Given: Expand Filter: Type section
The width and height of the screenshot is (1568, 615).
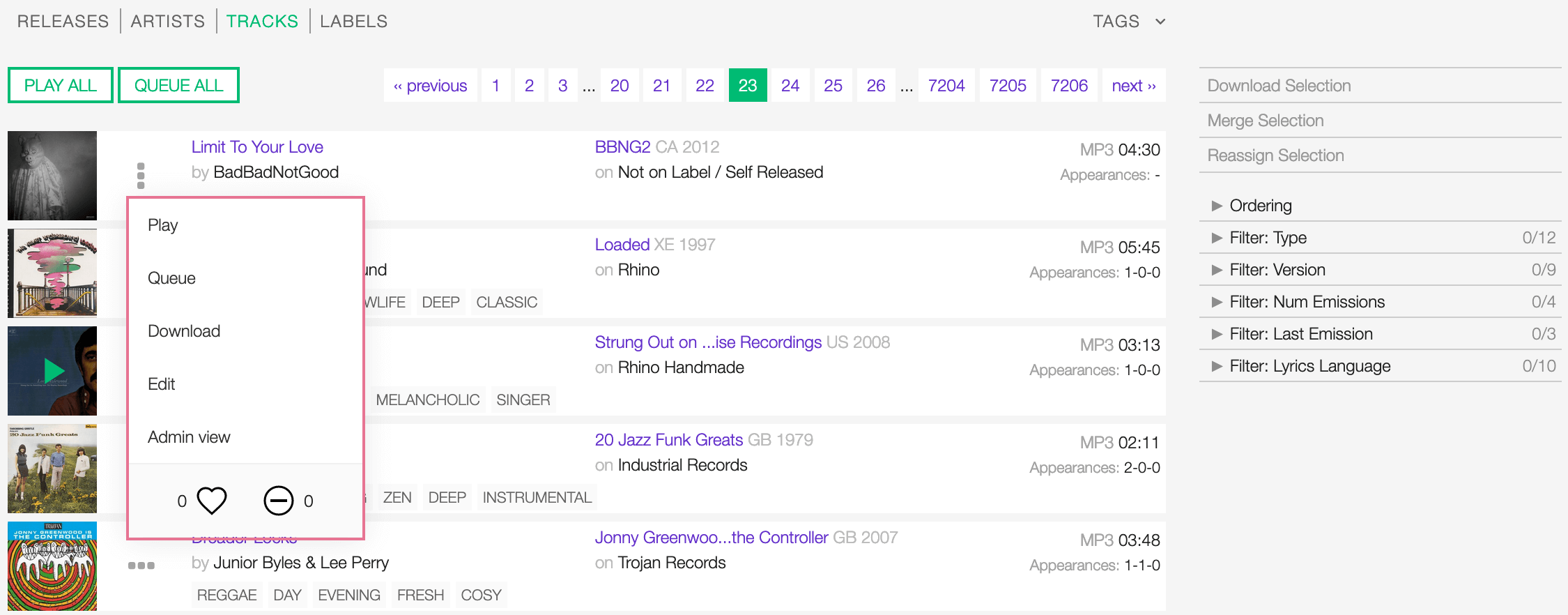Looking at the screenshot, I should pos(1380,238).
